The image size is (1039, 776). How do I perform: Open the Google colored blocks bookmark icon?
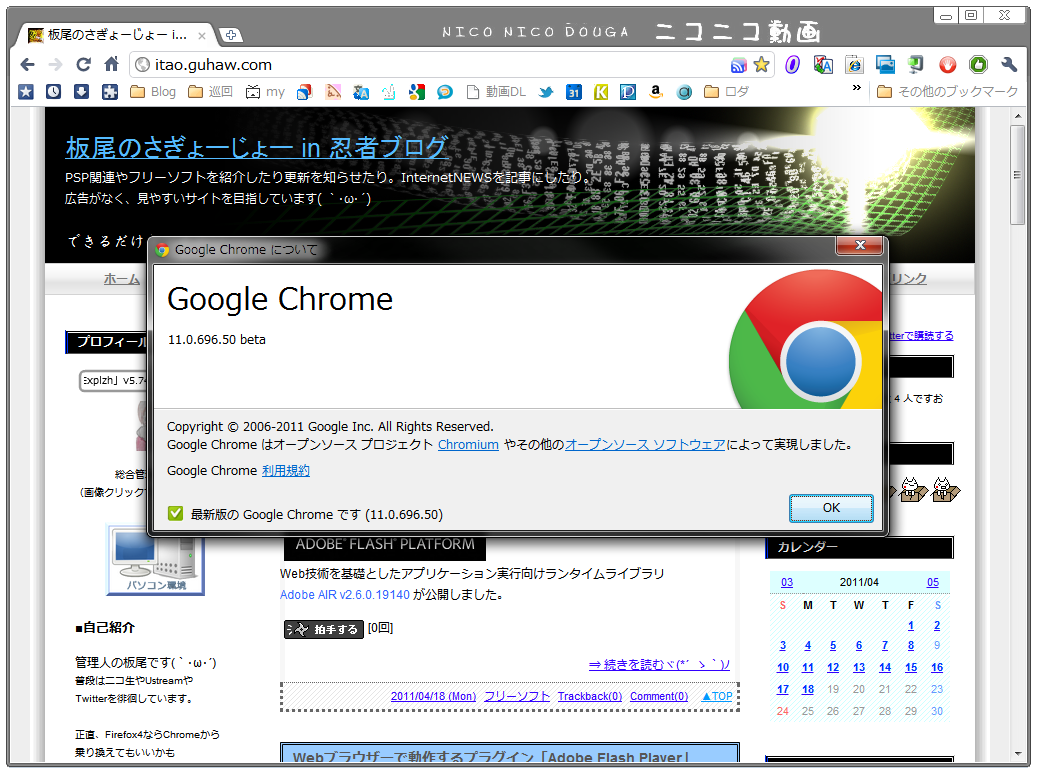pos(417,92)
